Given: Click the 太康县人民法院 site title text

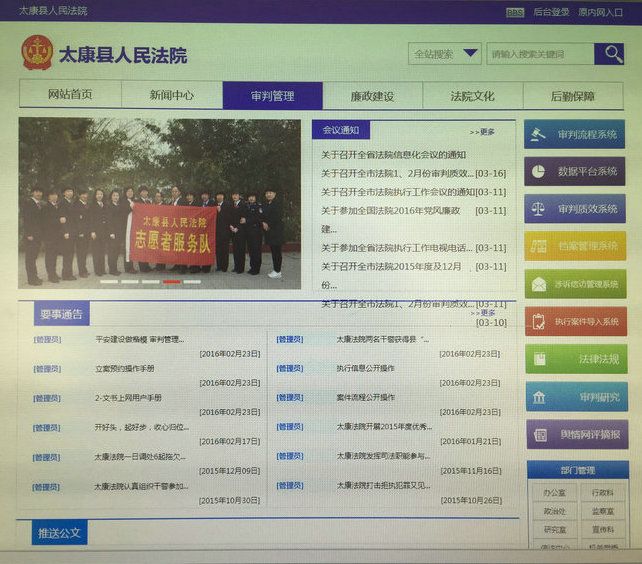Looking at the screenshot, I should pos(123,55).
